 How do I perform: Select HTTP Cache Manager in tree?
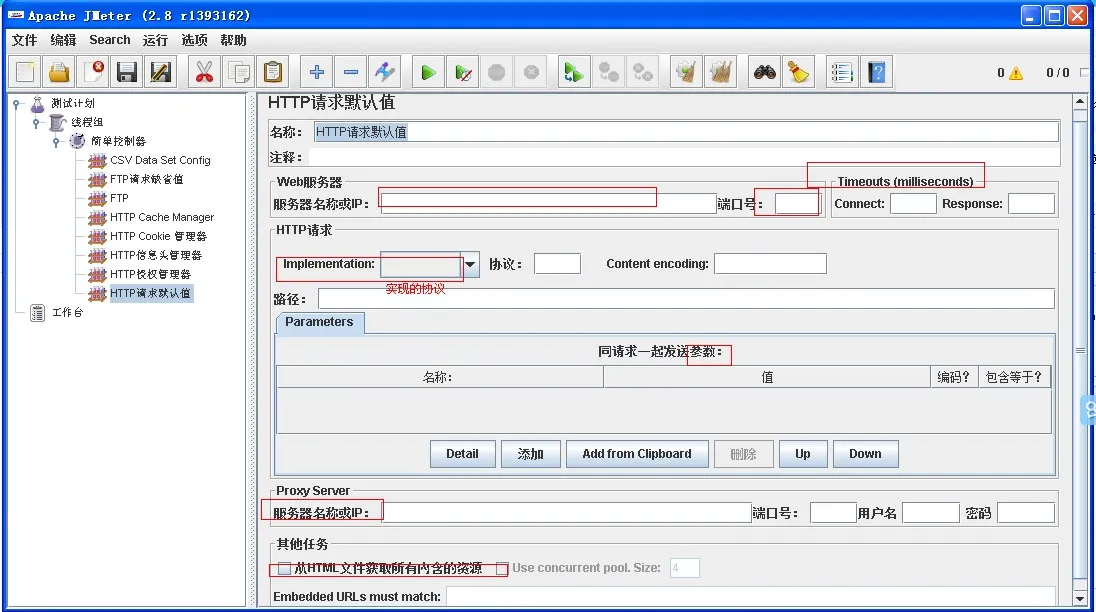pyautogui.click(x=162, y=217)
